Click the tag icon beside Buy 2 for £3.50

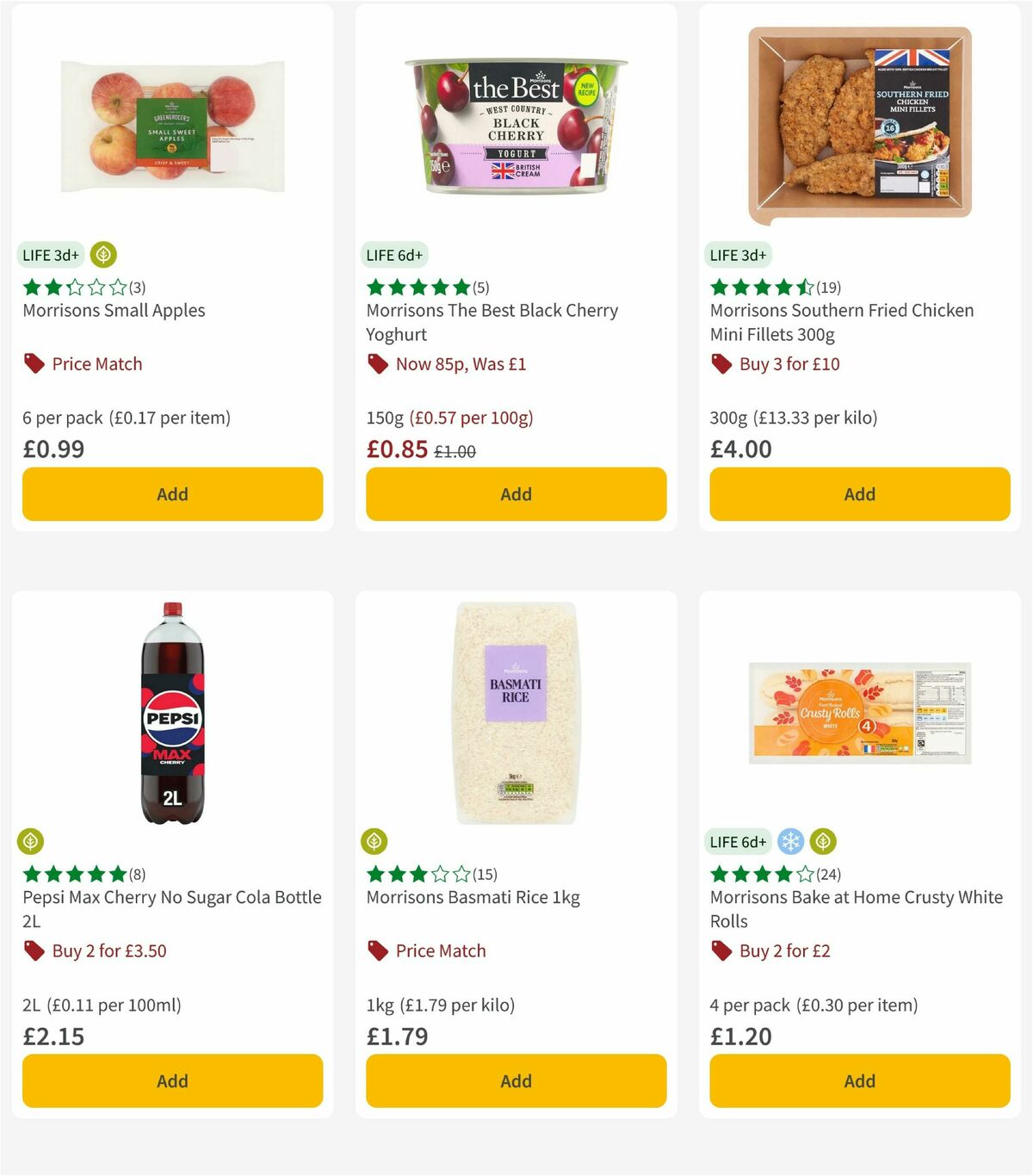click(x=32, y=950)
